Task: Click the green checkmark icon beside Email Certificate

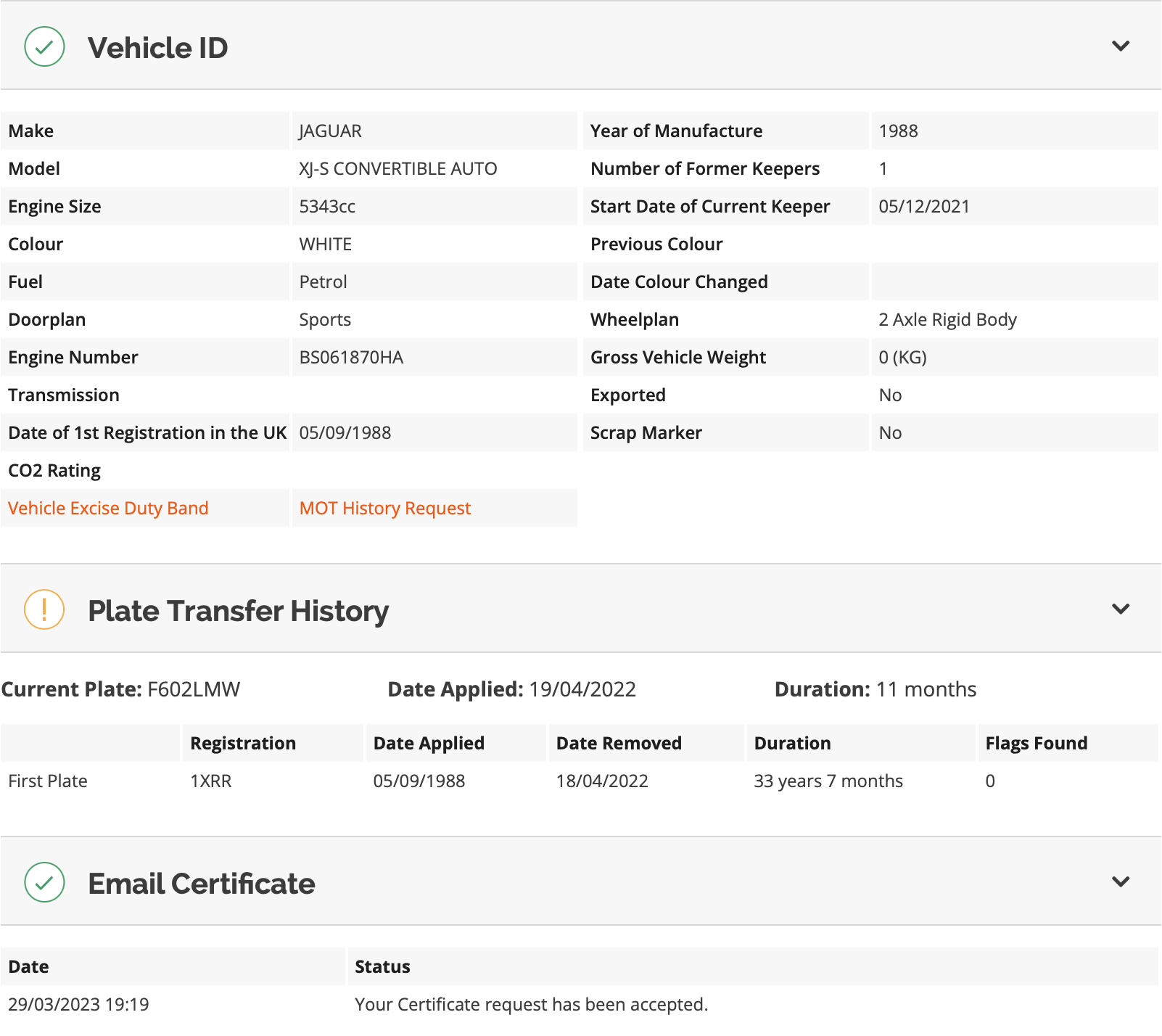Action: pyautogui.click(x=44, y=882)
